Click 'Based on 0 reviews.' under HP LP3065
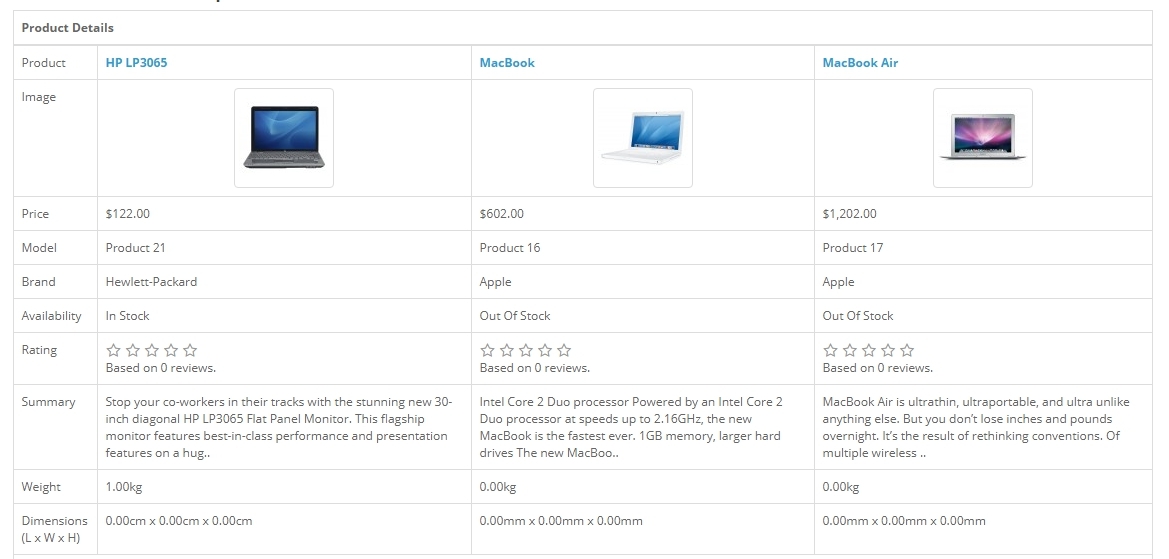 (161, 368)
